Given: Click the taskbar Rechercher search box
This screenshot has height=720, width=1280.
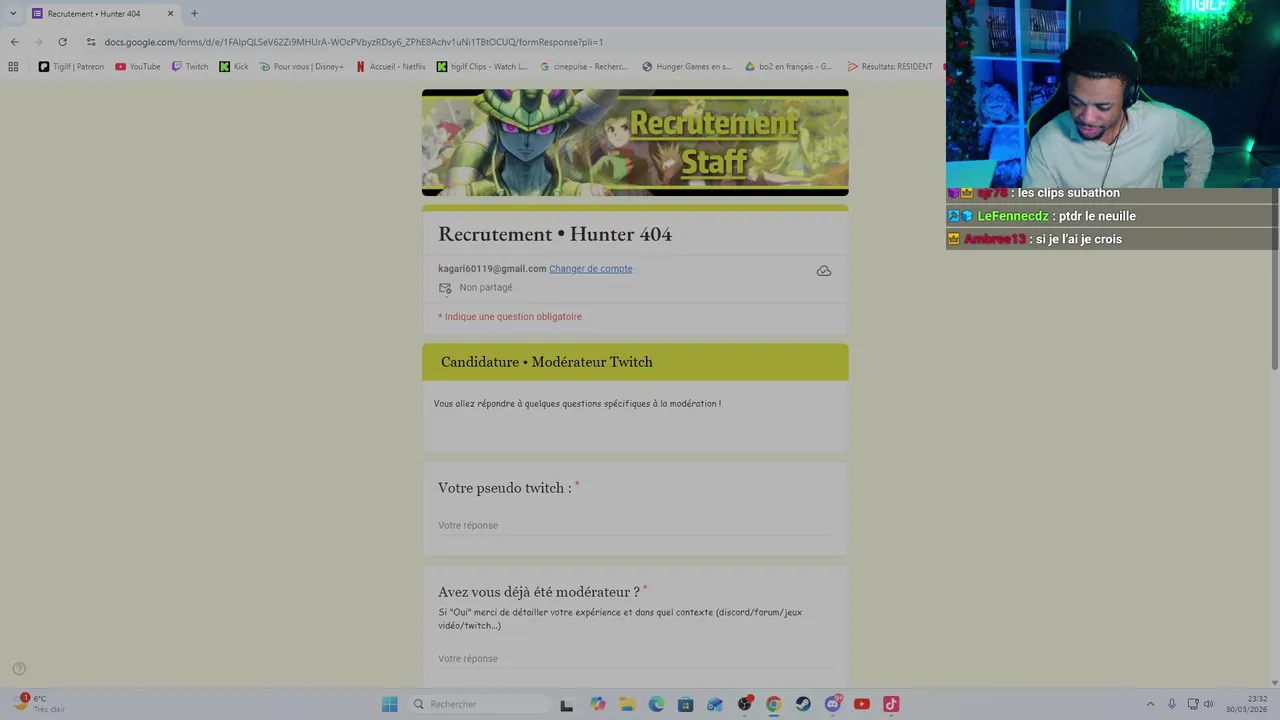Looking at the screenshot, I should 480,704.
